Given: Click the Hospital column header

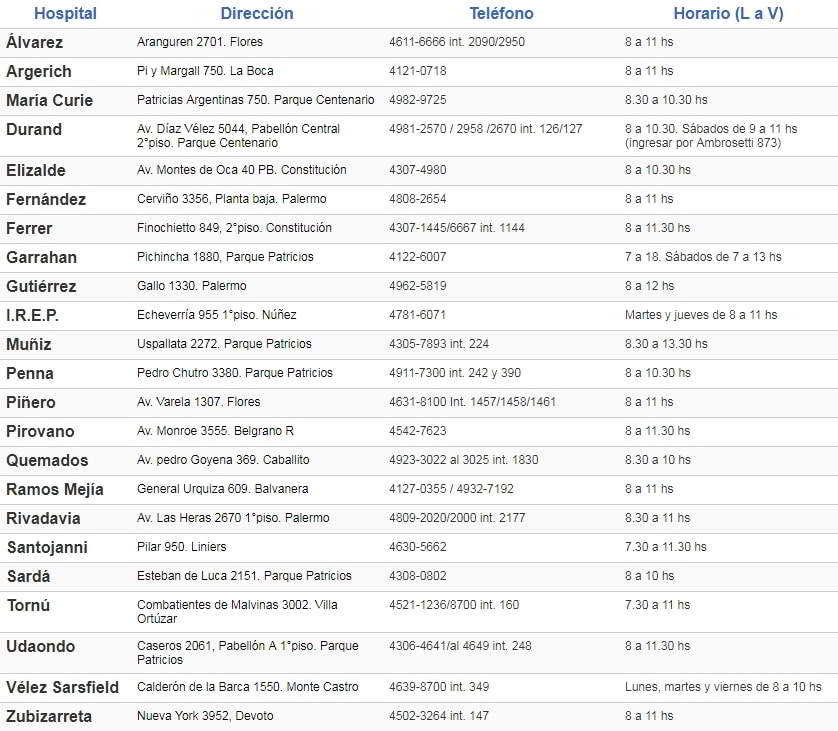Looking at the screenshot, I should pyautogui.click(x=65, y=13).
